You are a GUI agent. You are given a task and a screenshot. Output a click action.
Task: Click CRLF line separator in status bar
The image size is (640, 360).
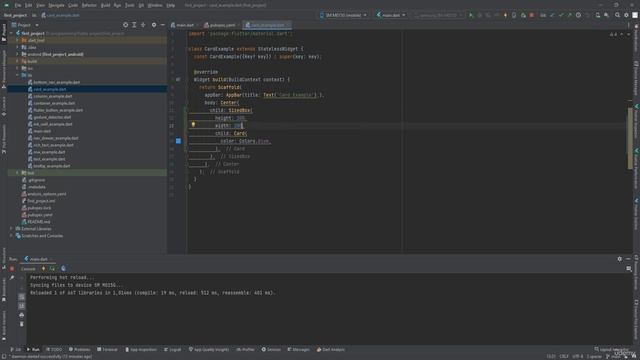pos(564,356)
